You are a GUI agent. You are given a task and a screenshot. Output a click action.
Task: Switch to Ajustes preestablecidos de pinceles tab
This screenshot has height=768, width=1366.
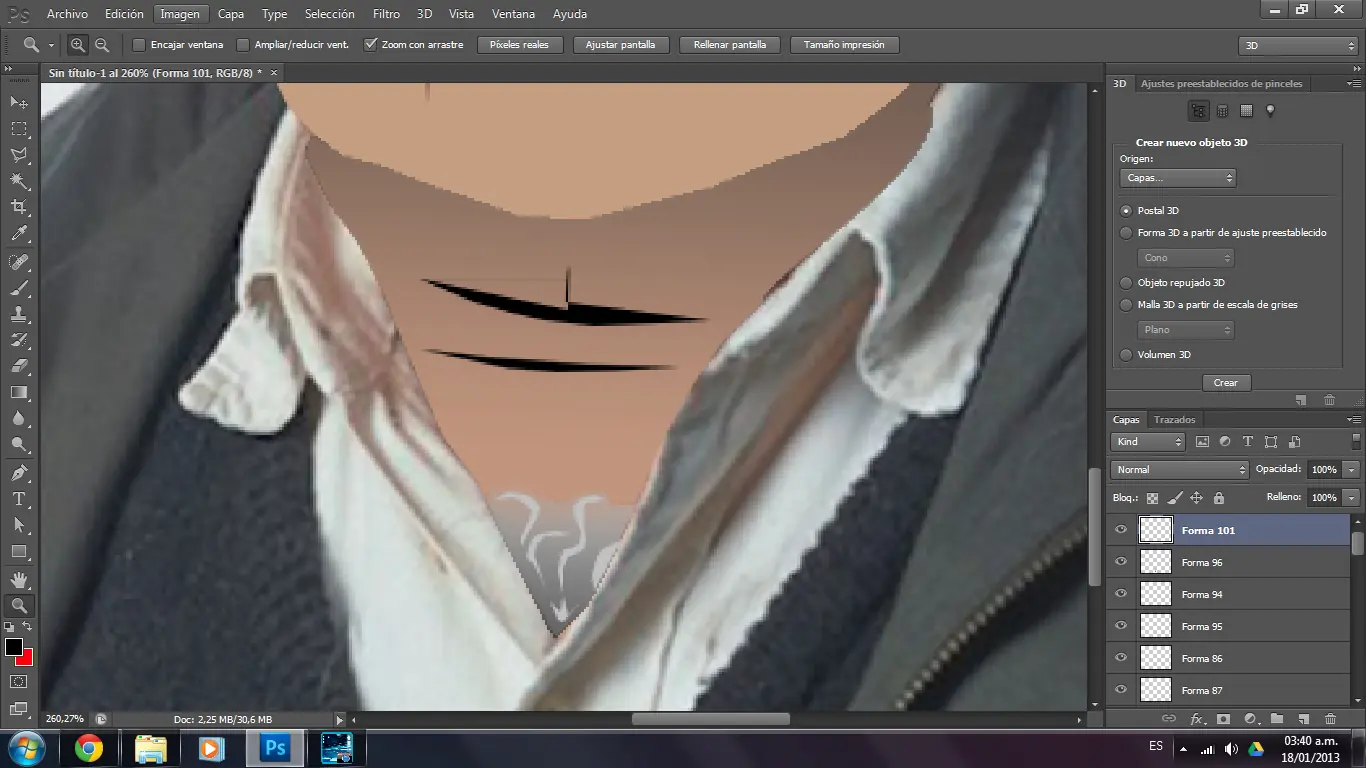coord(1219,84)
